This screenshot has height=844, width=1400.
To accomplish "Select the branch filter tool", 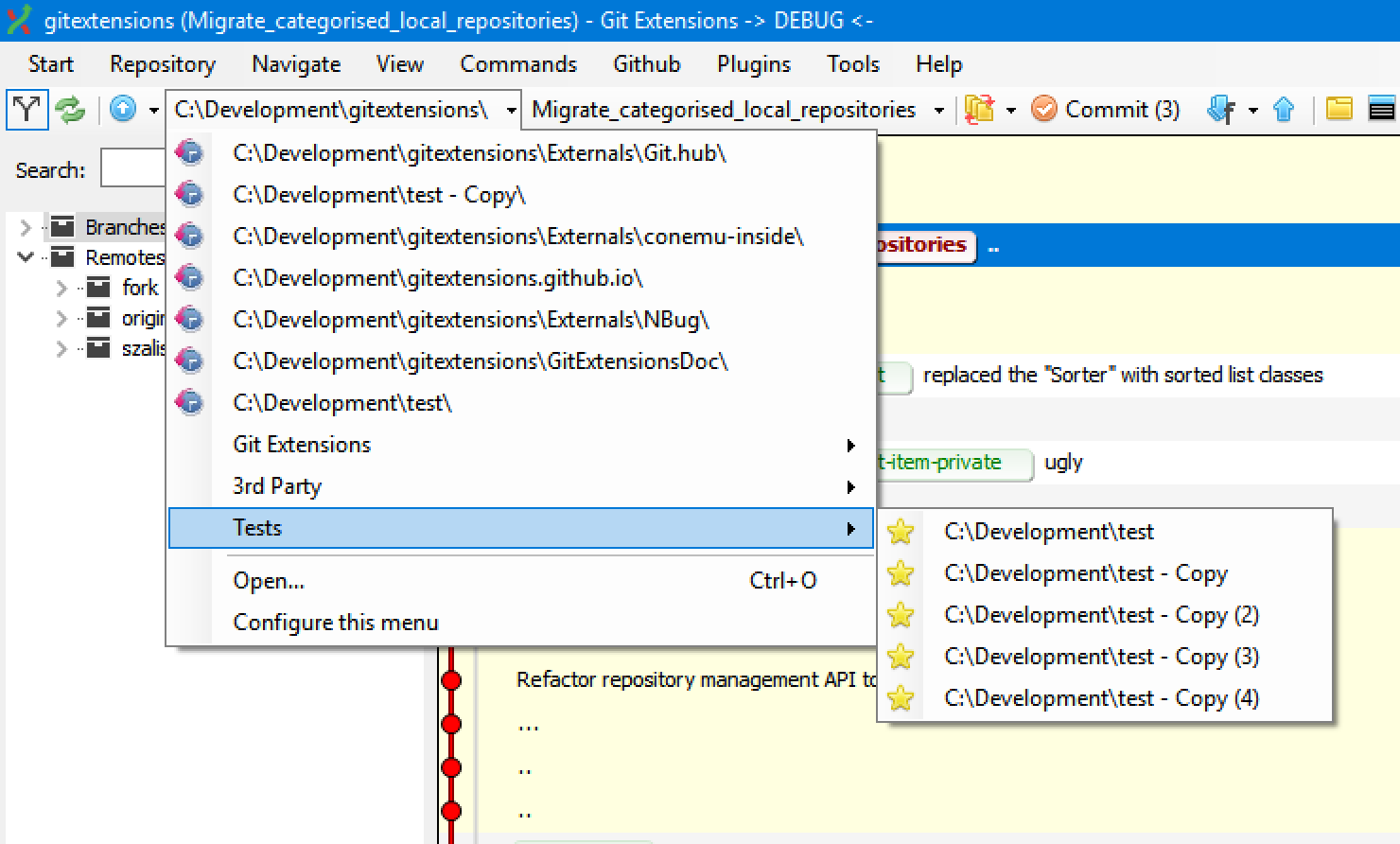I will tap(26, 109).
